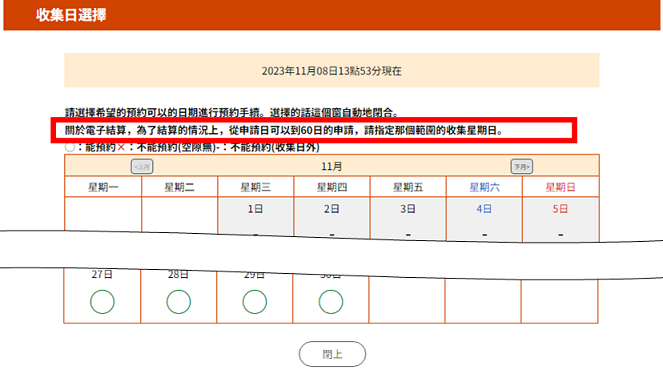Click the blue 星期六 column header

[485, 187]
